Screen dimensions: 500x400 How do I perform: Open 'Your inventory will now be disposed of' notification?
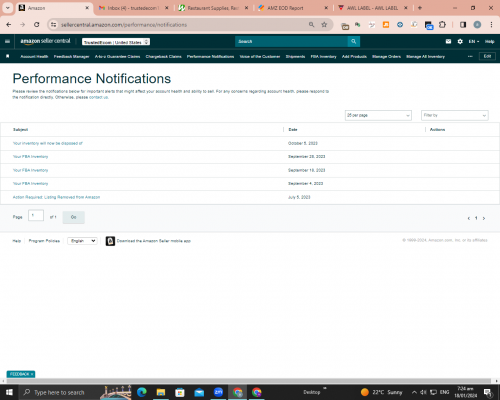pos(47,143)
